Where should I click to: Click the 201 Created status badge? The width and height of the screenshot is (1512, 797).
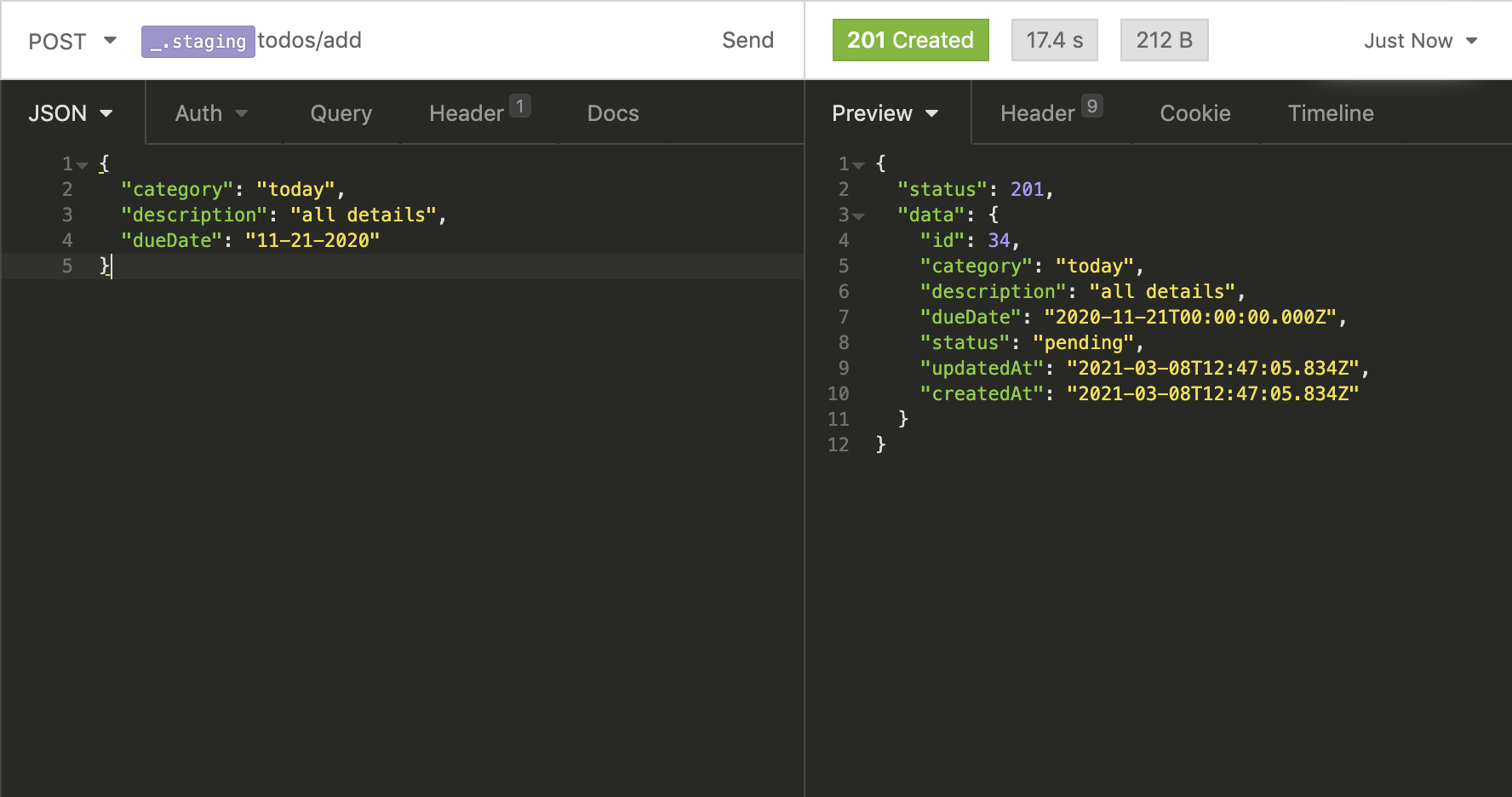point(910,40)
